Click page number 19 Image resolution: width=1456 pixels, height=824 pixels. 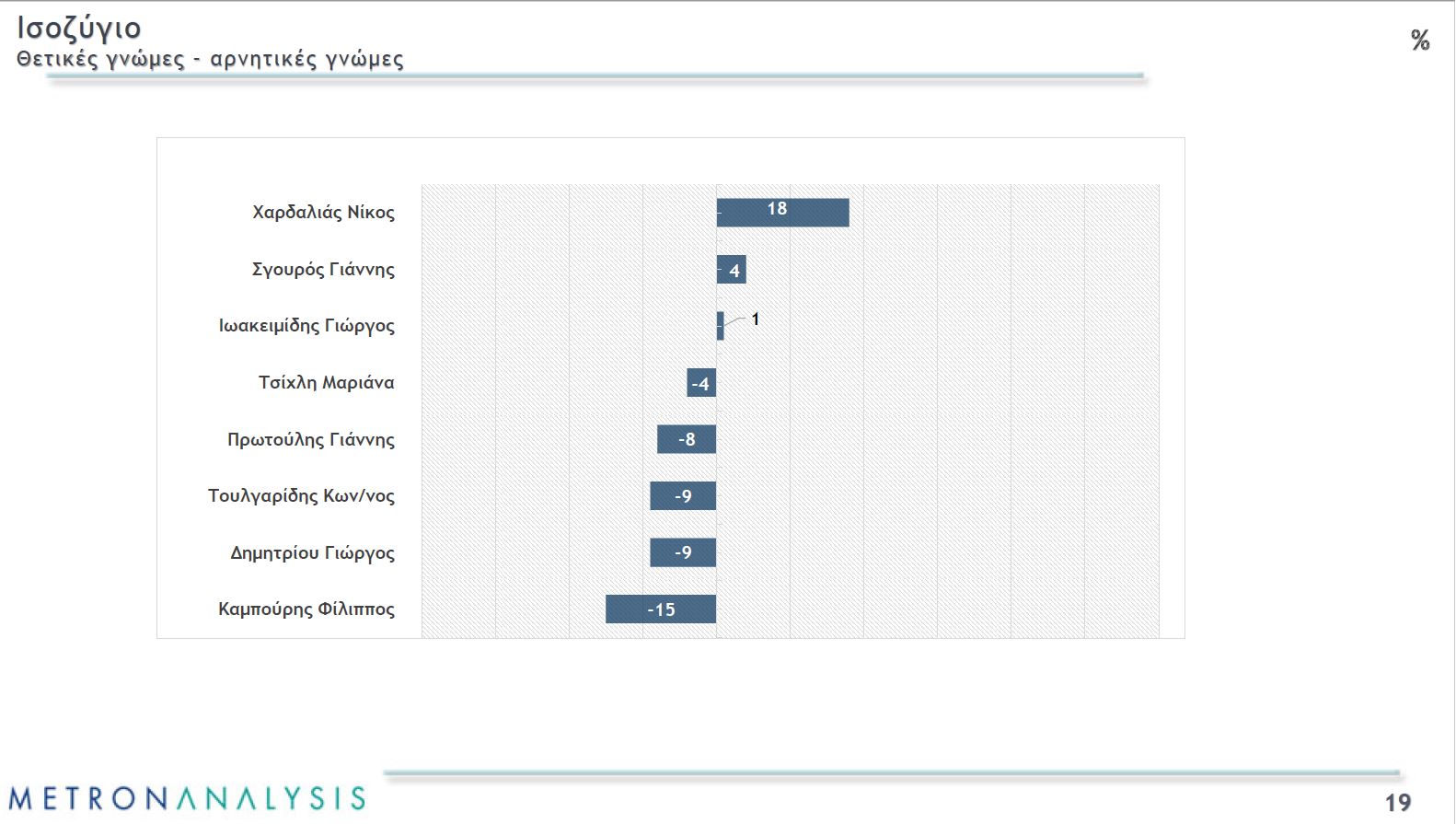[x=1397, y=802]
